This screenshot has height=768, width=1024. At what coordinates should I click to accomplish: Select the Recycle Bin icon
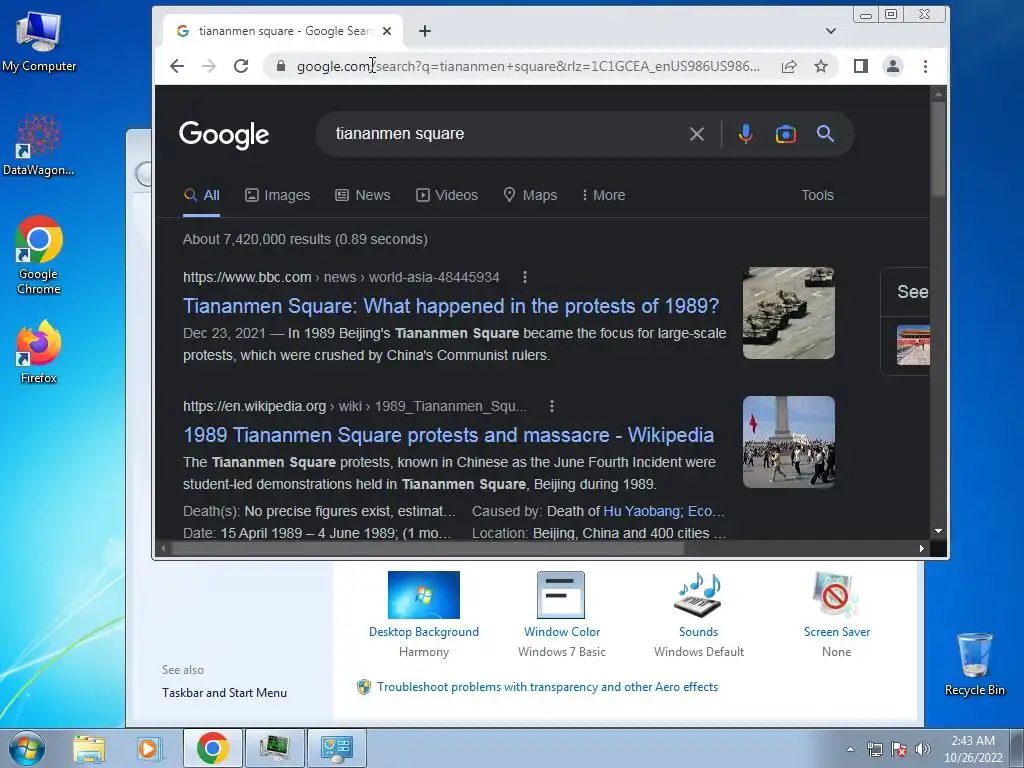pyautogui.click(x=974, y=665)
